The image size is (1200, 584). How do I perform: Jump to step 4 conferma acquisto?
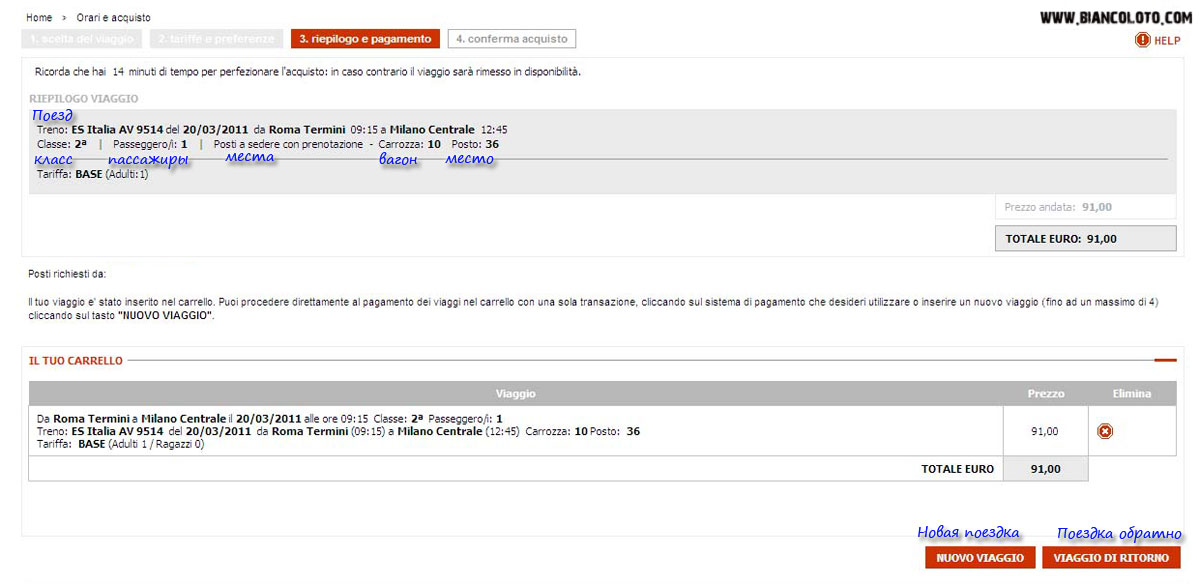(x=511, y=39)
